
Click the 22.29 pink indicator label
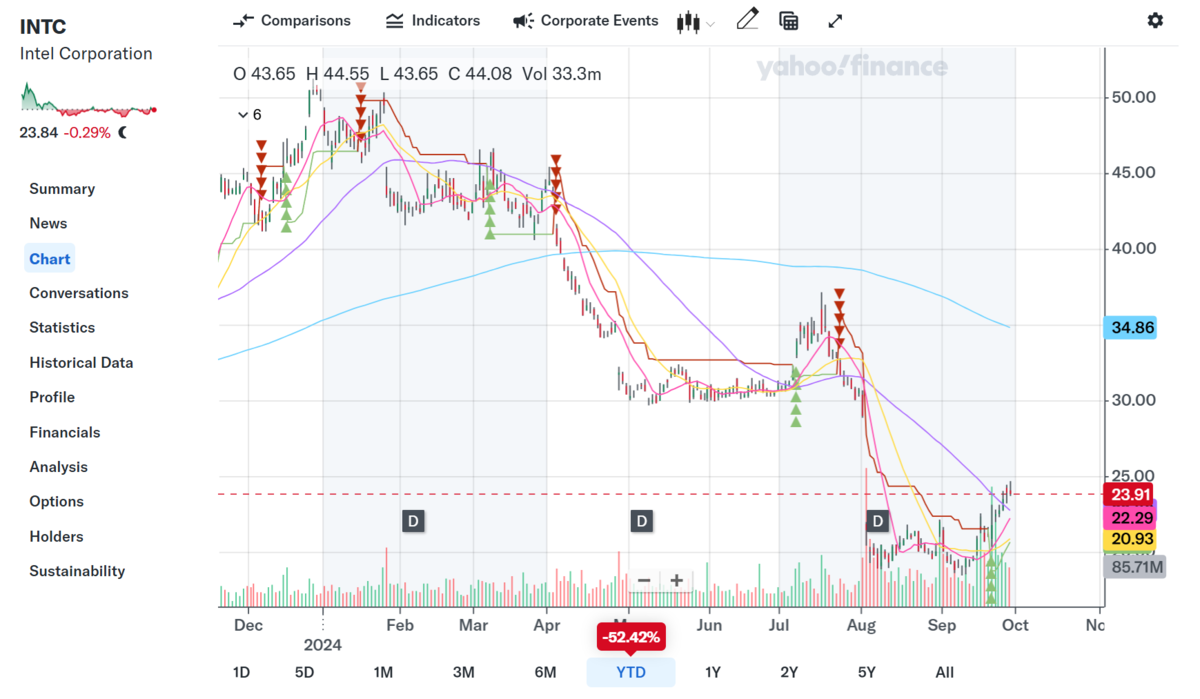click(x=1129, y=517)
